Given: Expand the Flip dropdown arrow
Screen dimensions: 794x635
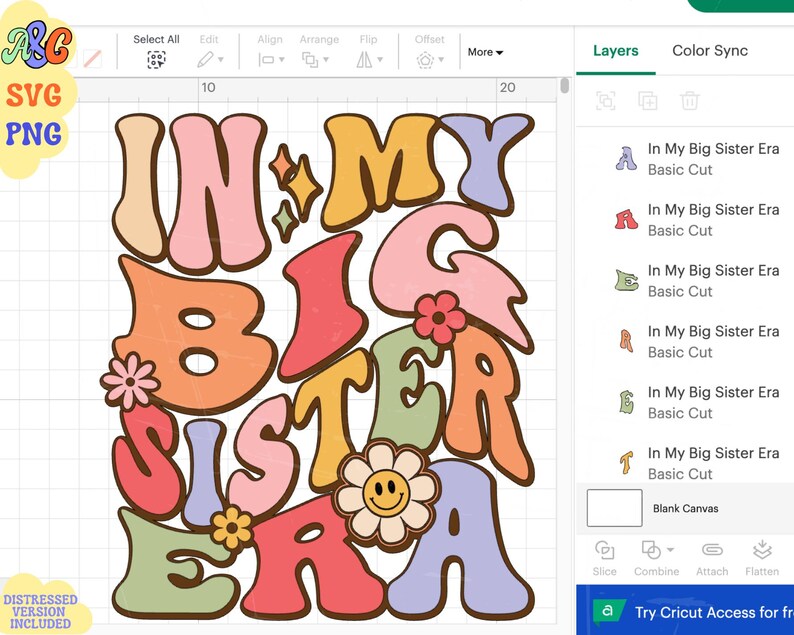Looking at the screenshot, I should [380, 60].
